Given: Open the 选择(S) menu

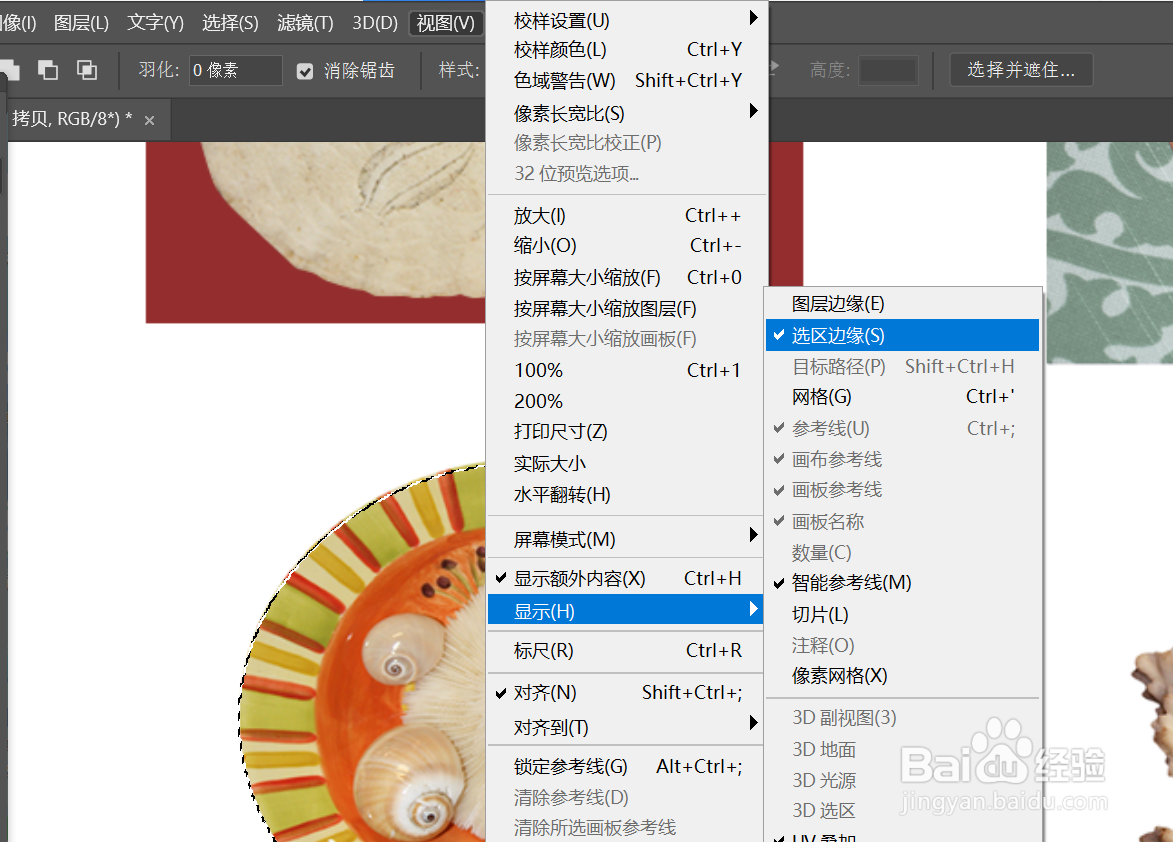Looking at the screenshot, I should pos(230,23).
